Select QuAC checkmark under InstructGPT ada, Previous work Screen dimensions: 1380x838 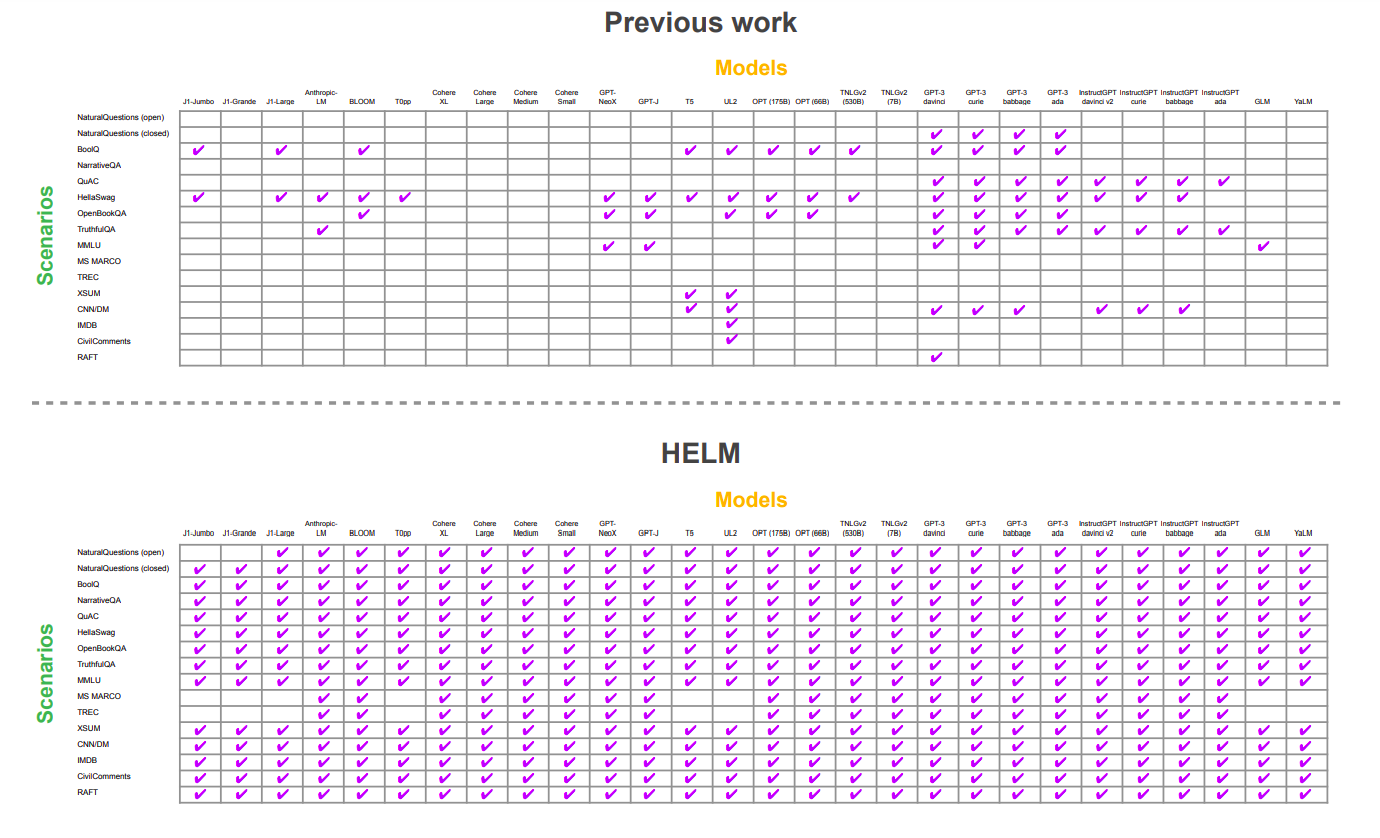point(1223,181)
